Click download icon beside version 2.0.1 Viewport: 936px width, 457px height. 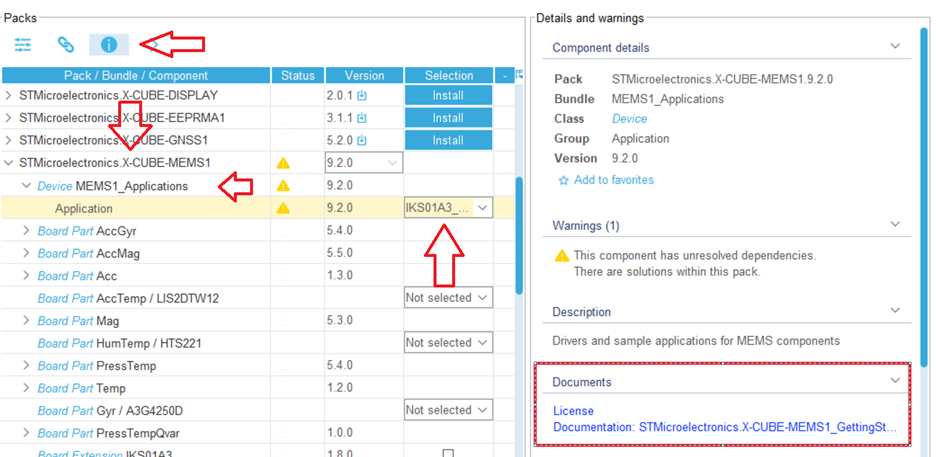tap(361, 95)
